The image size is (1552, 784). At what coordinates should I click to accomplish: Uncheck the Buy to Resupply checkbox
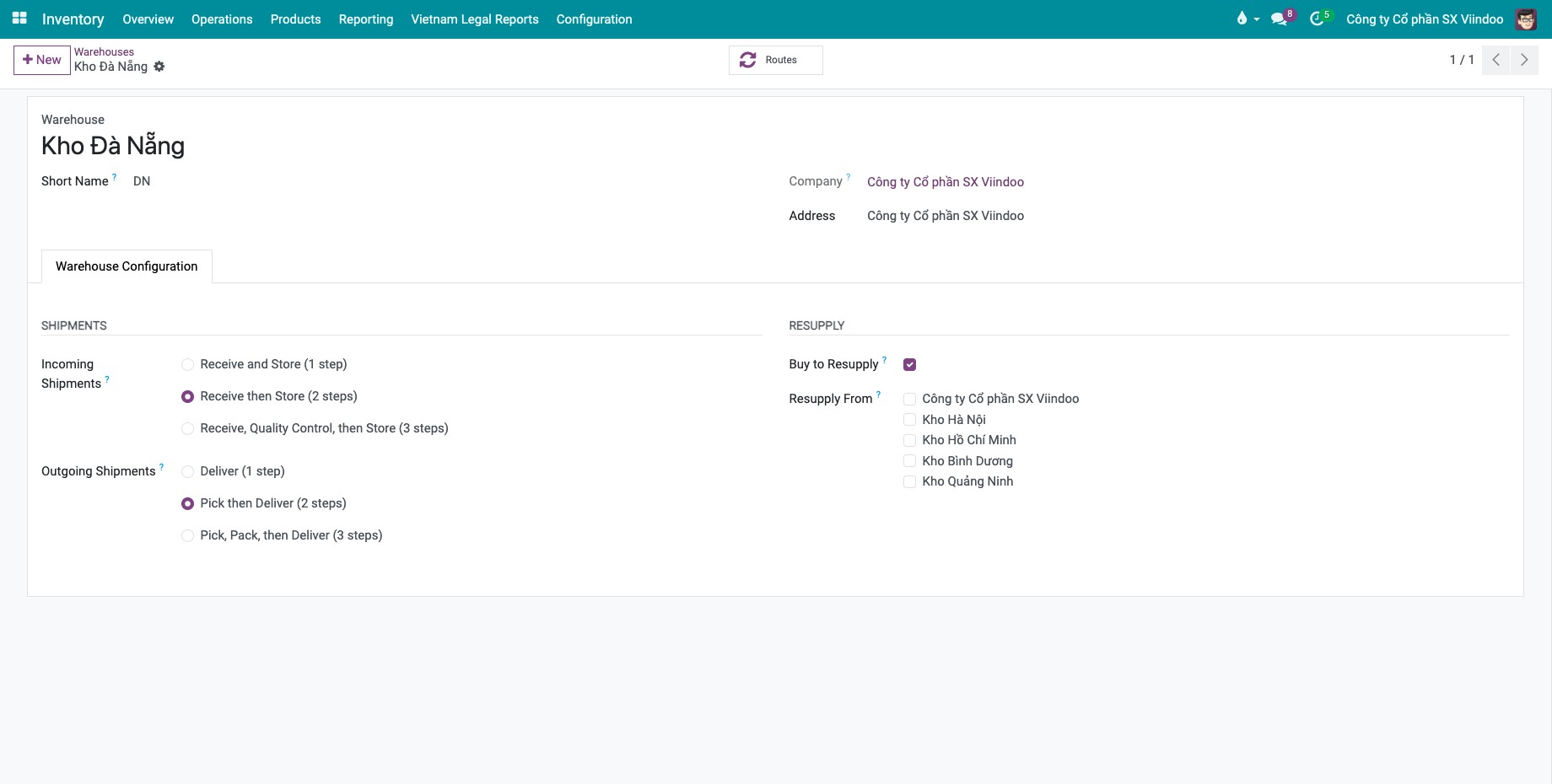pos(909,364)
